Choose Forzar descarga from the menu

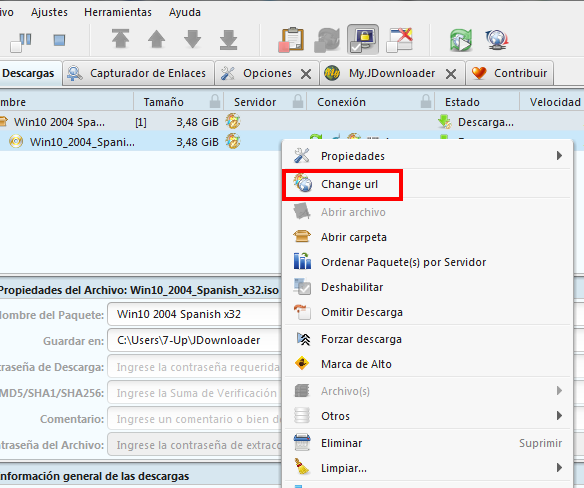click(428, 339)
